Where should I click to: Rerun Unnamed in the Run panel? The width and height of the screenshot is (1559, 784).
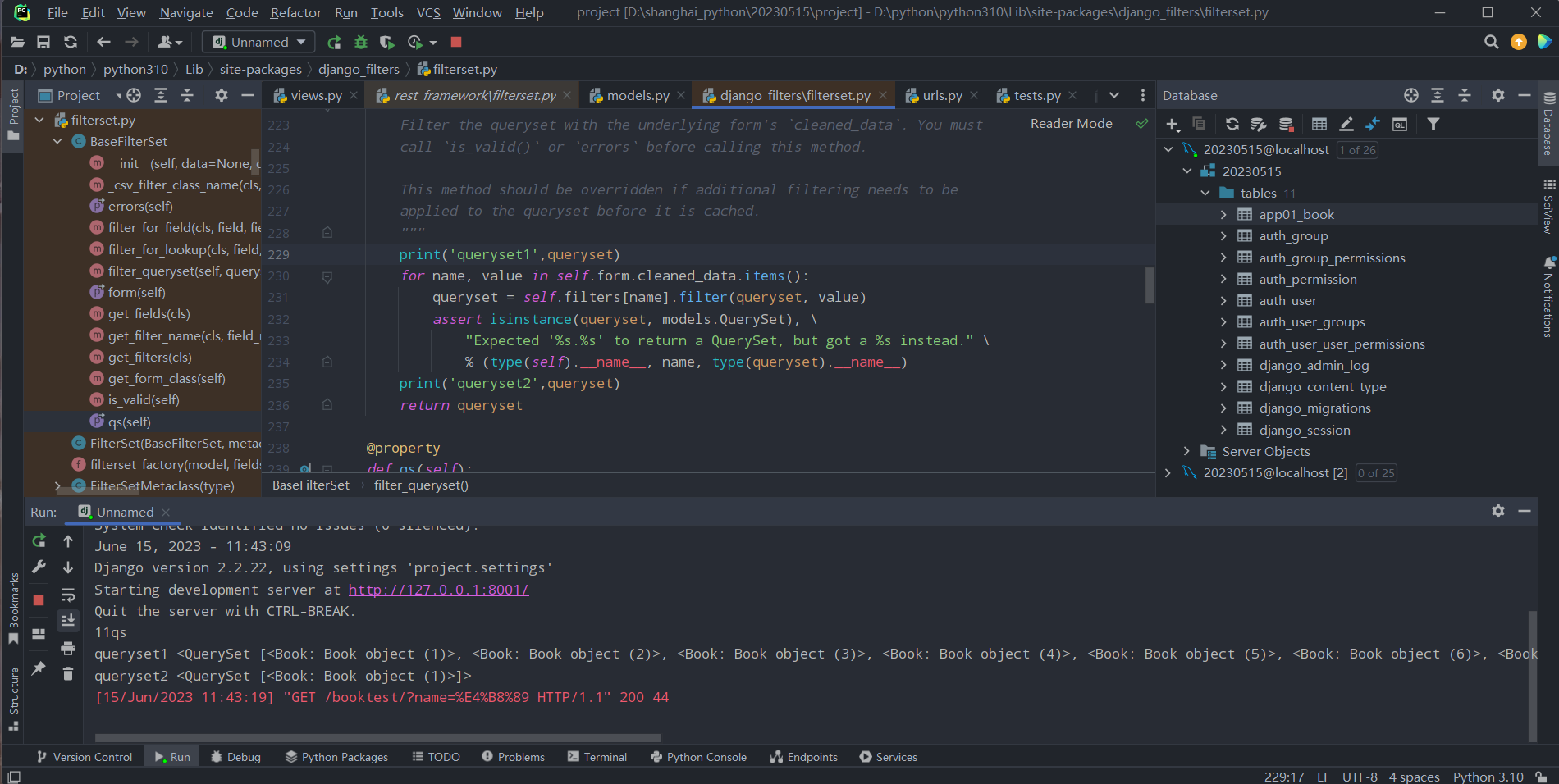[39, 540]
